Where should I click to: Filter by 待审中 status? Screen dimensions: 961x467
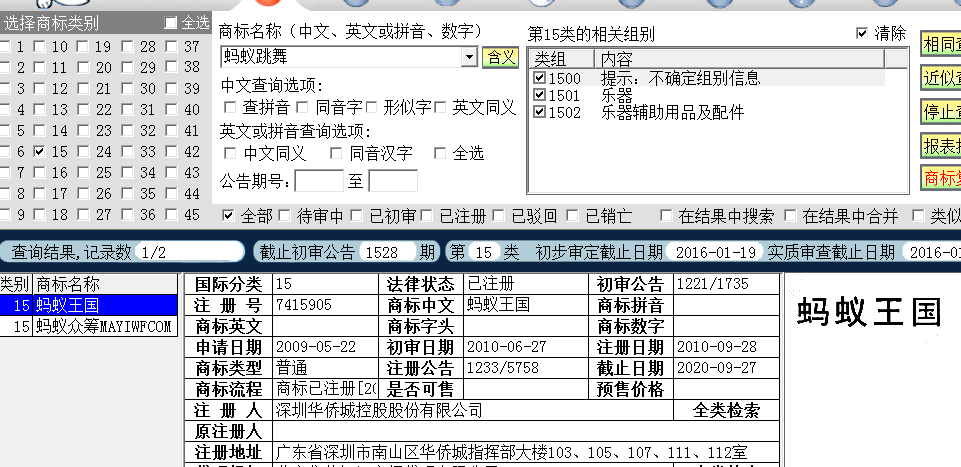click(x=284, y=216)
